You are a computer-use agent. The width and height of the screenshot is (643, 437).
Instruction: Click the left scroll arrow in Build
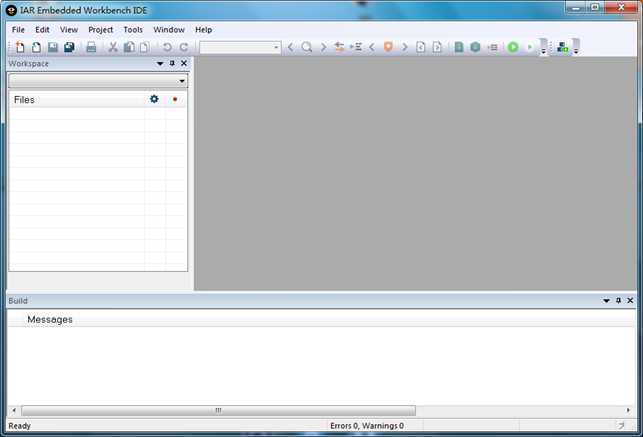[x=14, y=410]
